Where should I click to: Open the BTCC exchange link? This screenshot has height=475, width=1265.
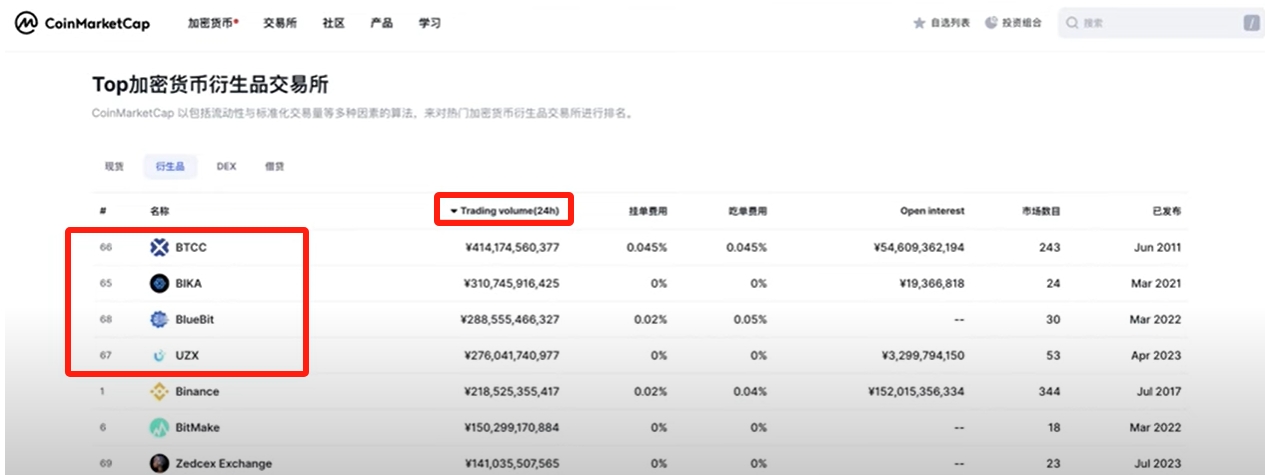[x=191, y=247]
